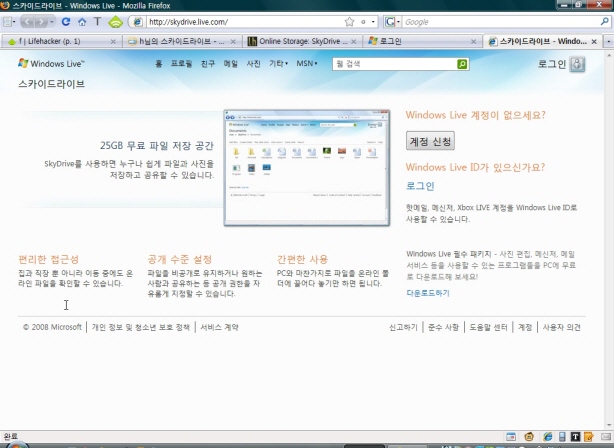
Task: Open the 도움말 센터 footer link
Action: coord(488,327)
